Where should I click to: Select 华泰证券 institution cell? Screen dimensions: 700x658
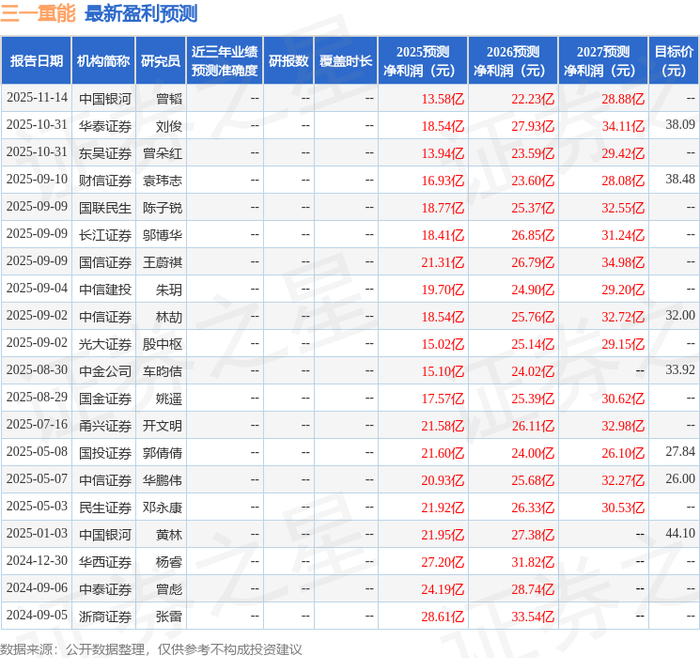[x=105, y=126]
